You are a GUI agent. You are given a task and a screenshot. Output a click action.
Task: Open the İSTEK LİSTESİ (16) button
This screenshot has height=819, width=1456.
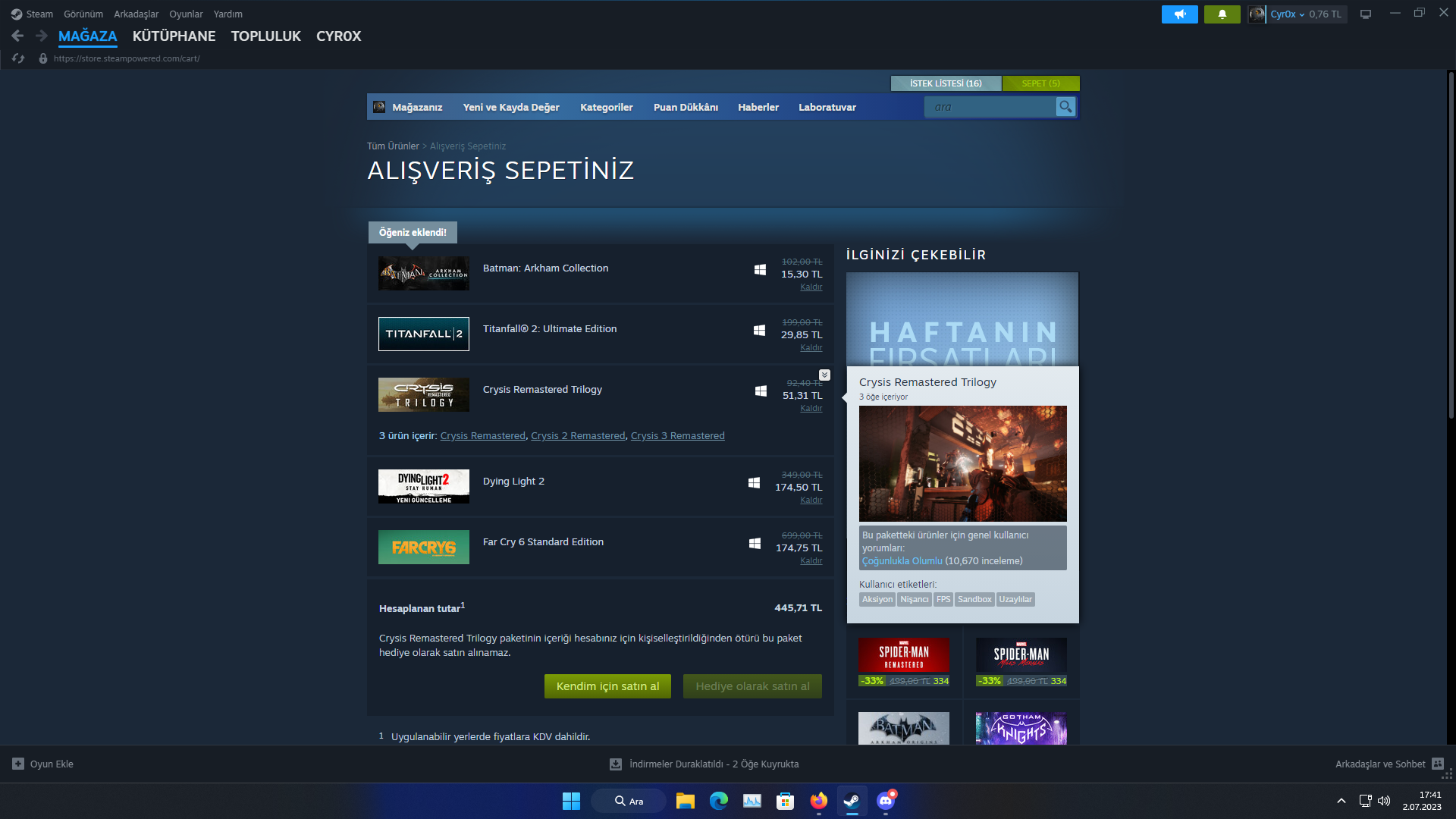[946, 83]
